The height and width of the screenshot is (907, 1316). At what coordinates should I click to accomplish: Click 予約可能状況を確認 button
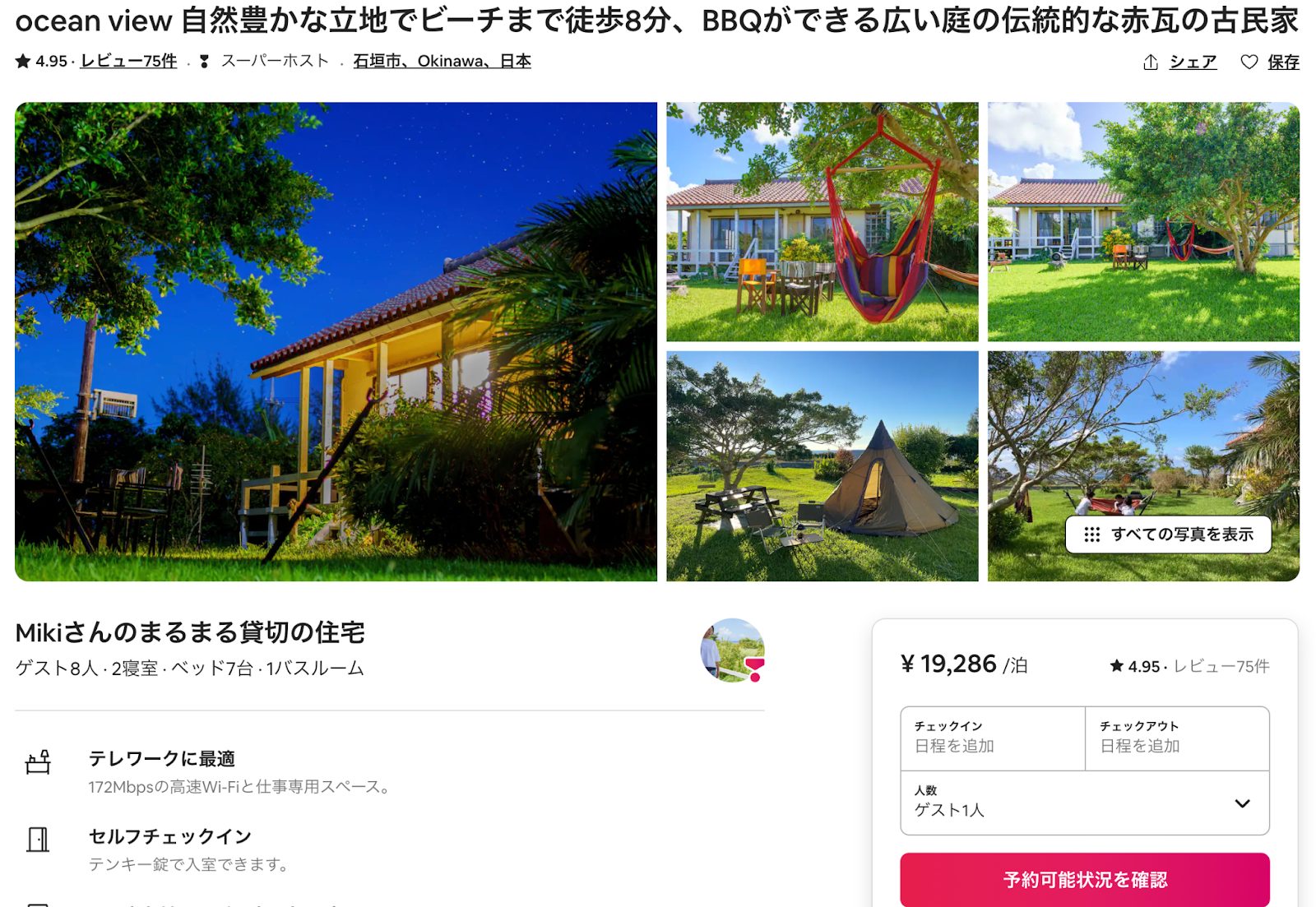pos(1084,880)
